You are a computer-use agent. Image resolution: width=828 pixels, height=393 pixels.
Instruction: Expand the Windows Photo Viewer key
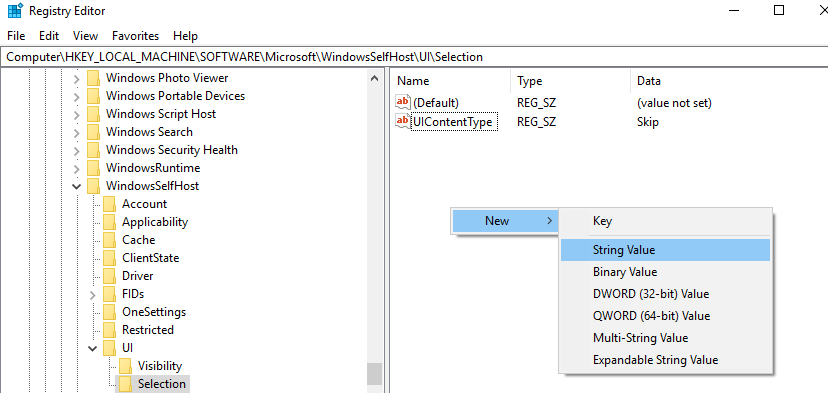[77, 79]
